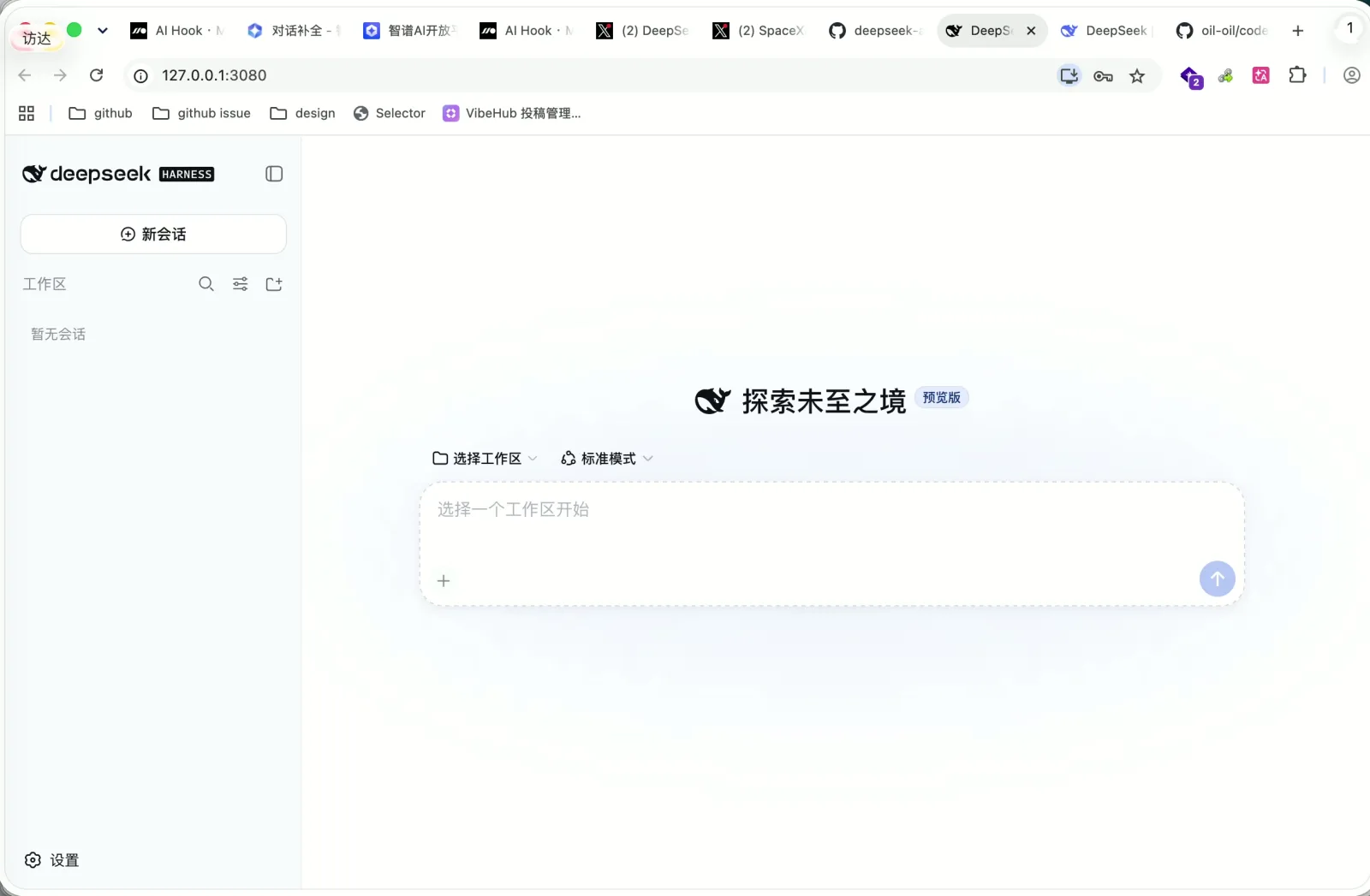Switch to the (2) SpaceX tab
This screenshot has height=896, width=1370.
point(759,31)
